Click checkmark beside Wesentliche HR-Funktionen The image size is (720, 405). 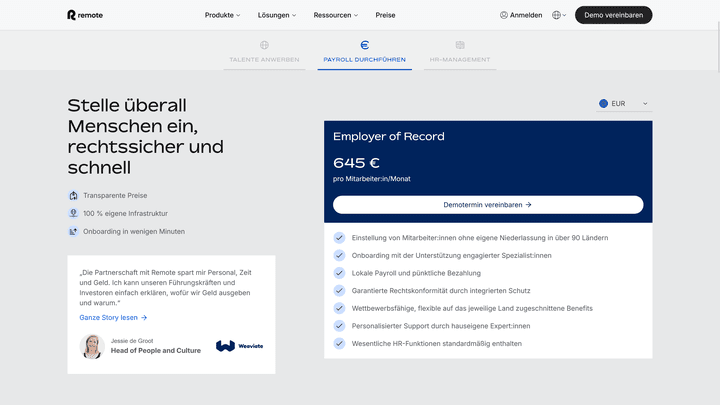click(339, 343)
